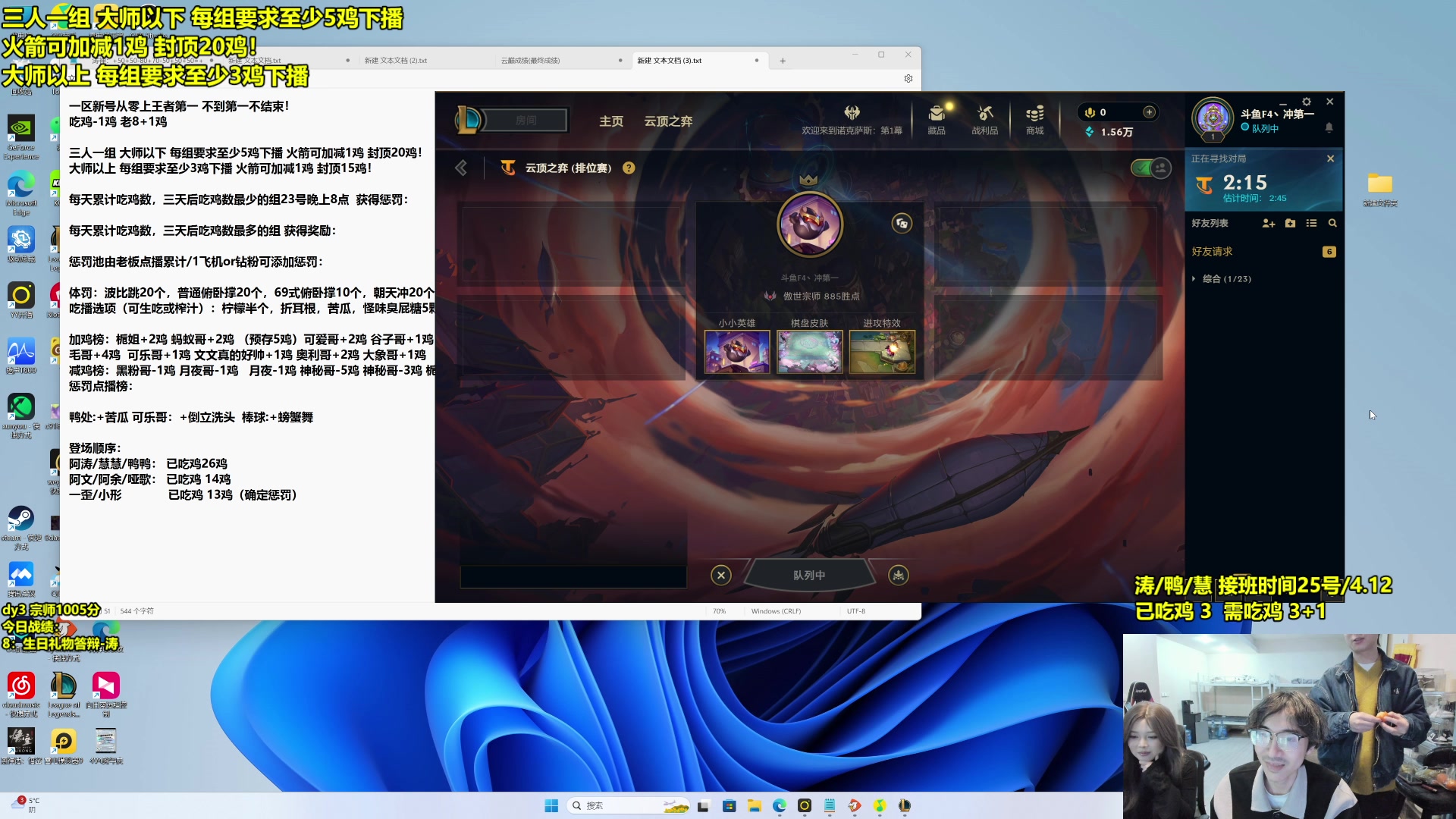Viewport: 1456px width, 819px height.
Task: Click the new folder icon in friends list
Action: [x=1291, y=223]
